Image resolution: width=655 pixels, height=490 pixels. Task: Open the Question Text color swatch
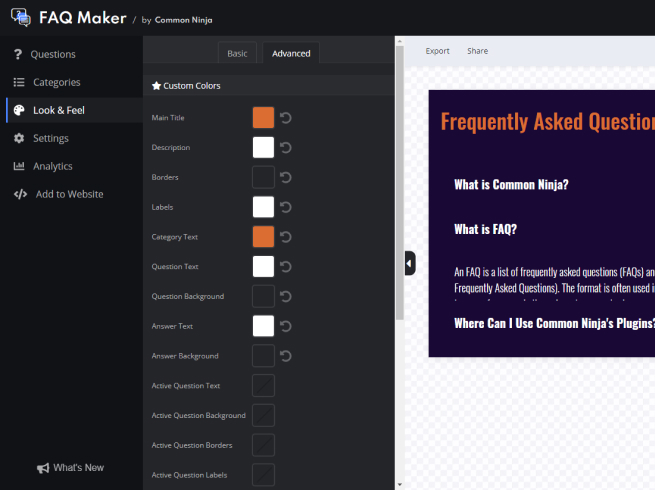263,267
